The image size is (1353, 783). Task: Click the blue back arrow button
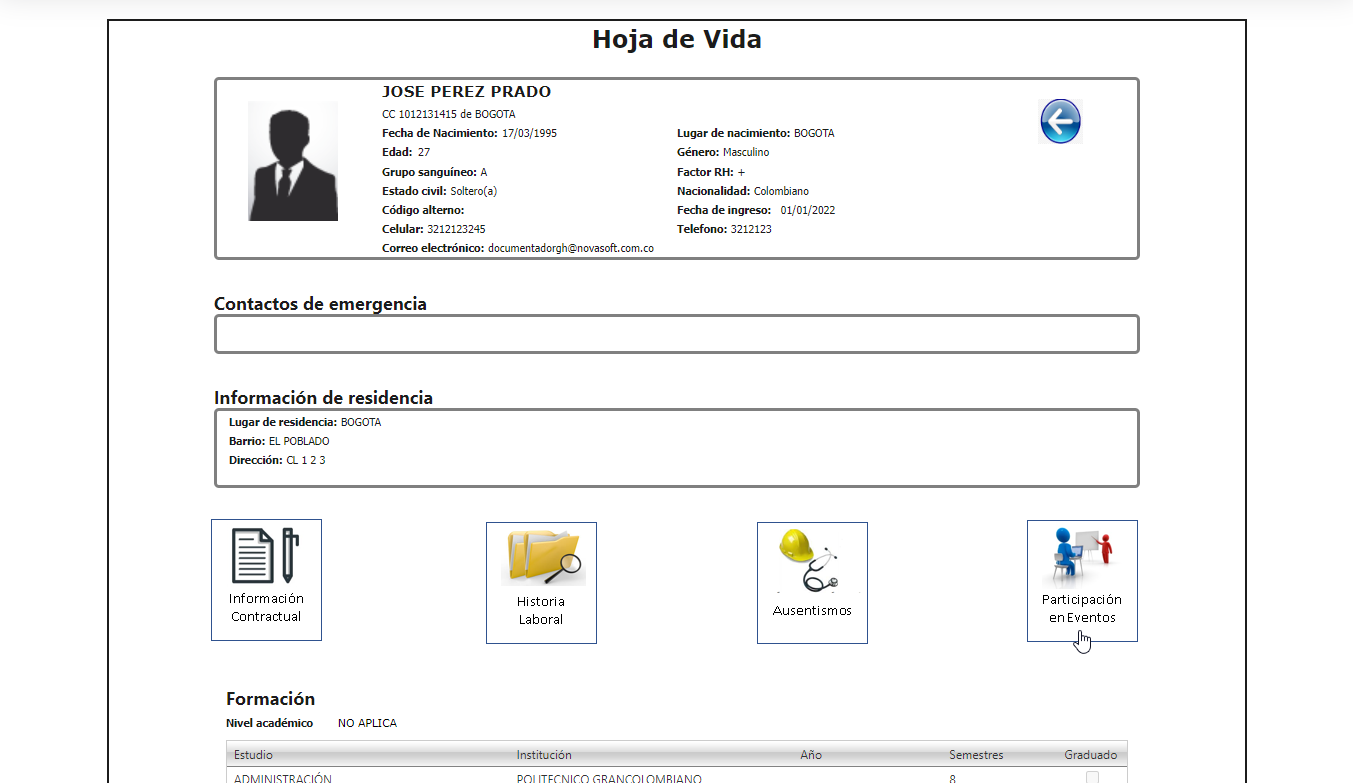pos(1060,120)
